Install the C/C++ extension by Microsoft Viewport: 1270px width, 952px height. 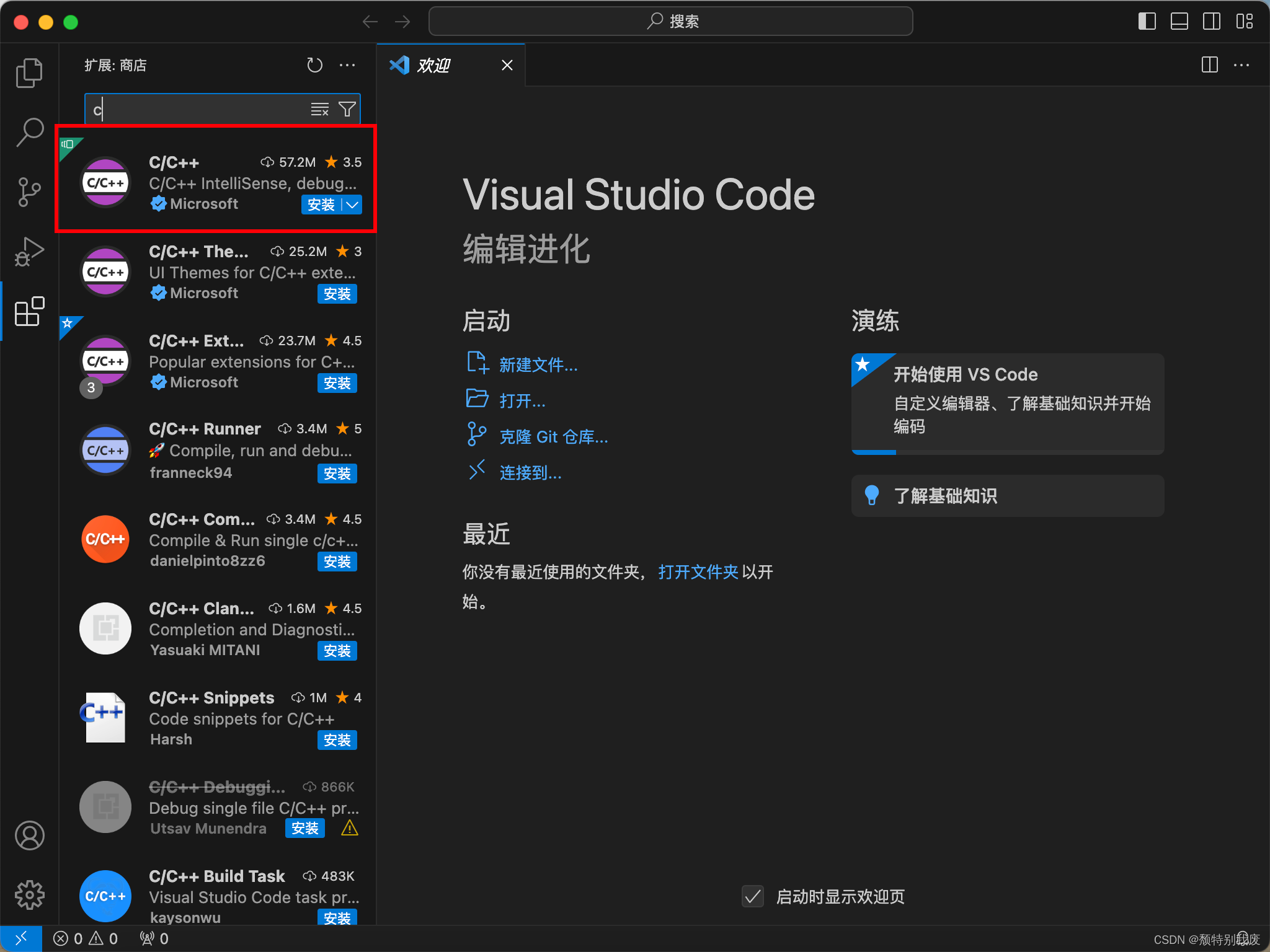[321, 205]
